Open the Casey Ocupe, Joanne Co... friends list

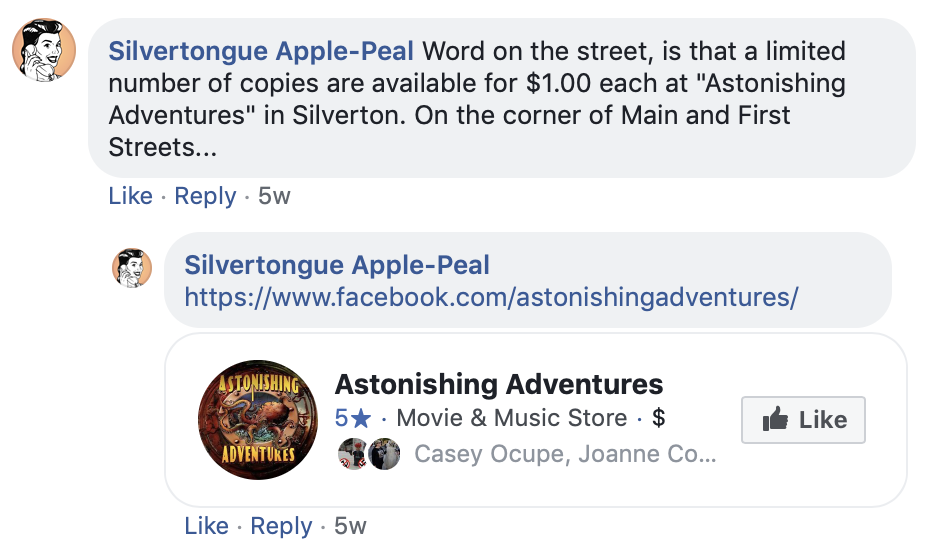click(x=565, y=454)
